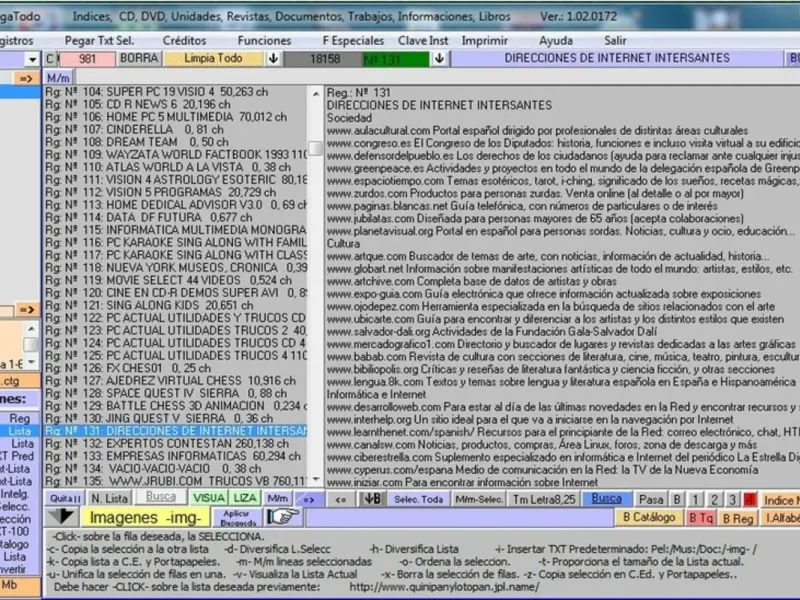Click the record list scrollbar up arrow
Screen dimensions: 800x600
(x=316, y=93)
